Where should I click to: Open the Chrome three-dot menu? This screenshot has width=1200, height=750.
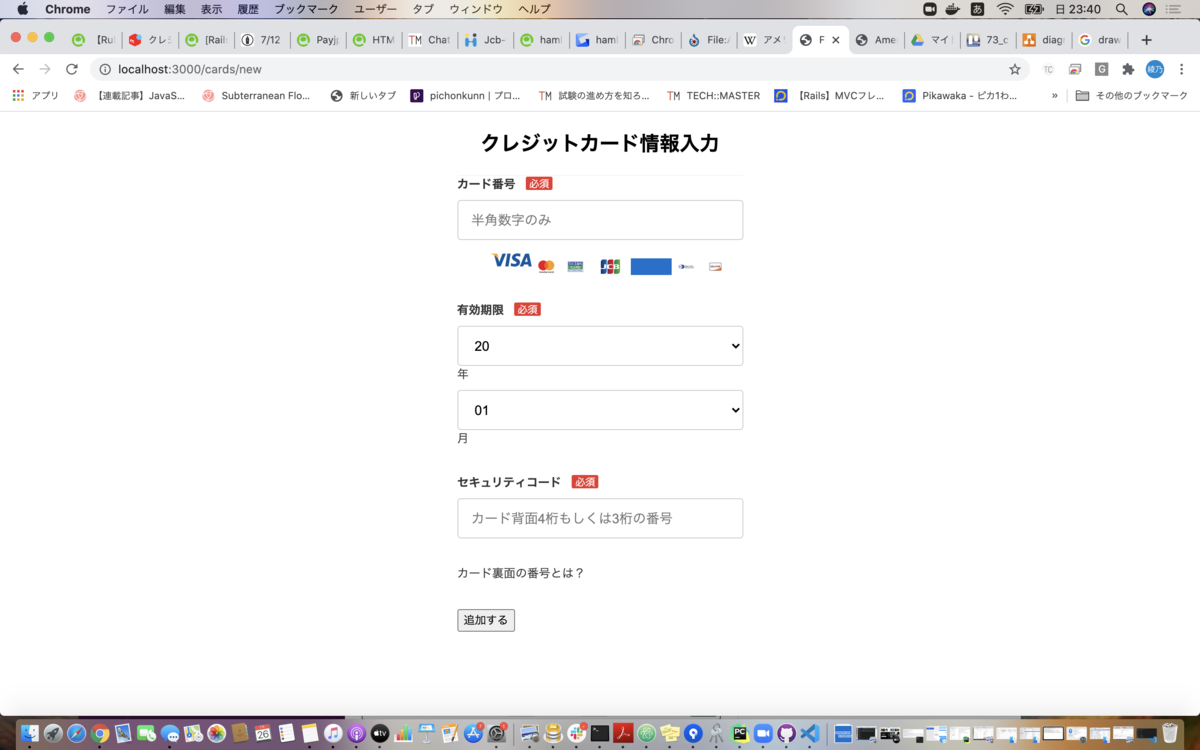click(1181, 69)
